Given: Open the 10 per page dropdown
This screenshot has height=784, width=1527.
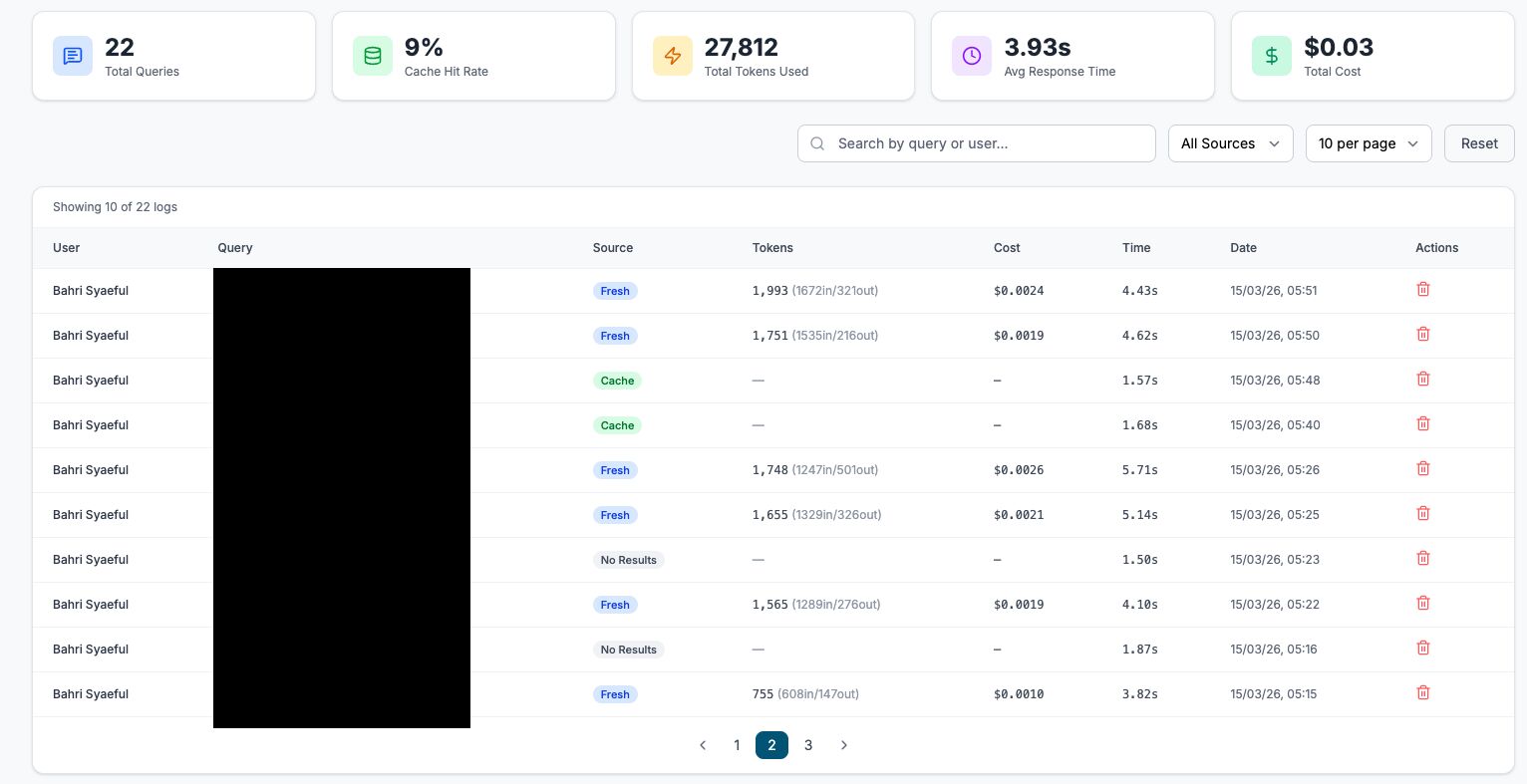Looking at the screenshot, I should point(1368,143).
